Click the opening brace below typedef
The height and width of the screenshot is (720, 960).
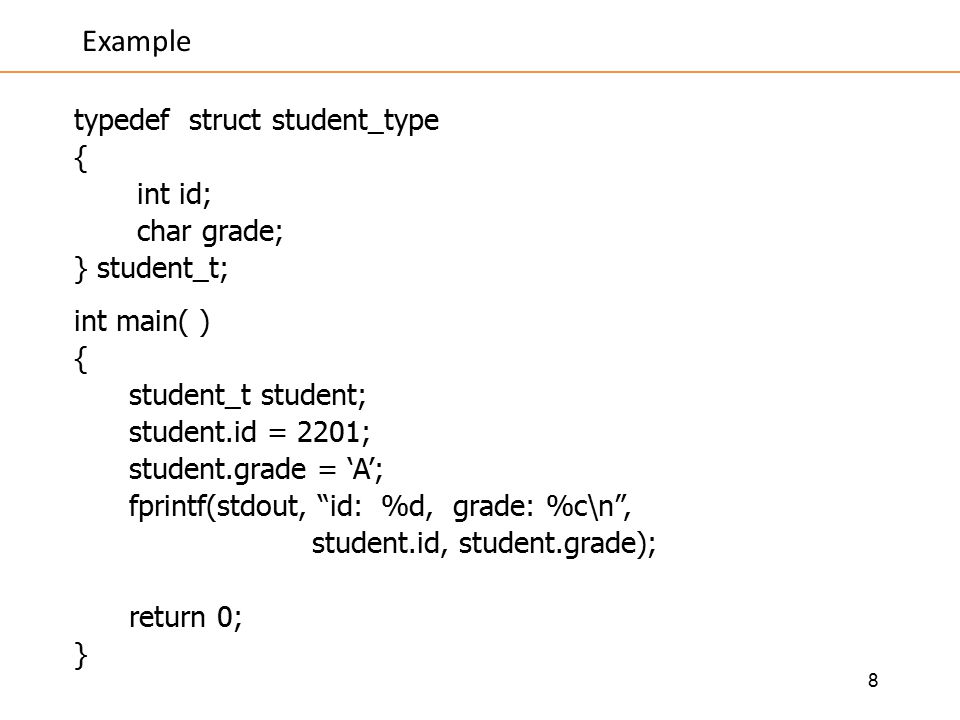pos(80,159)
